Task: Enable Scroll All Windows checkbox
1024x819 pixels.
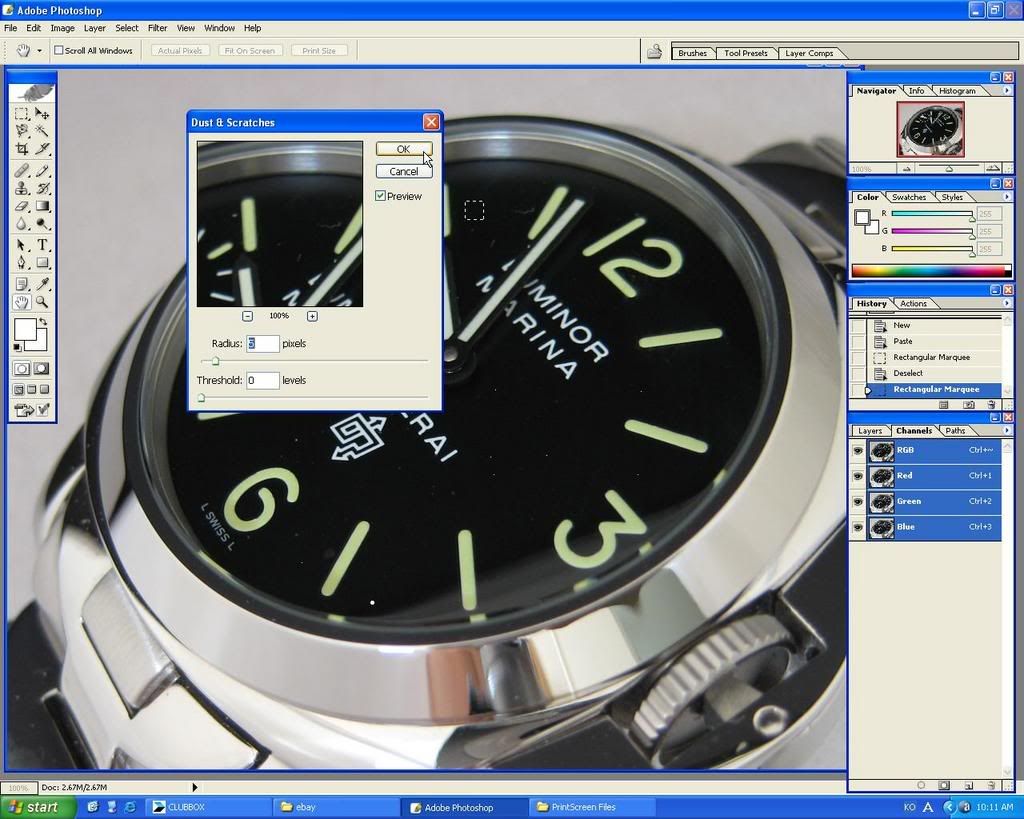Action: coord(59,50)
